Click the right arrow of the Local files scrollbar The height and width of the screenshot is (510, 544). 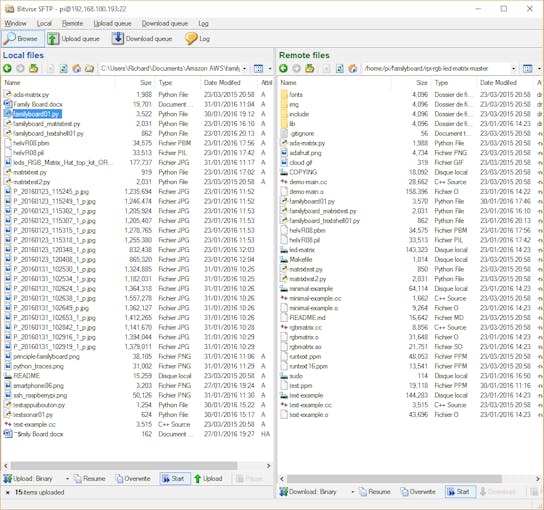pyautogui.click(x=269, y=466)
